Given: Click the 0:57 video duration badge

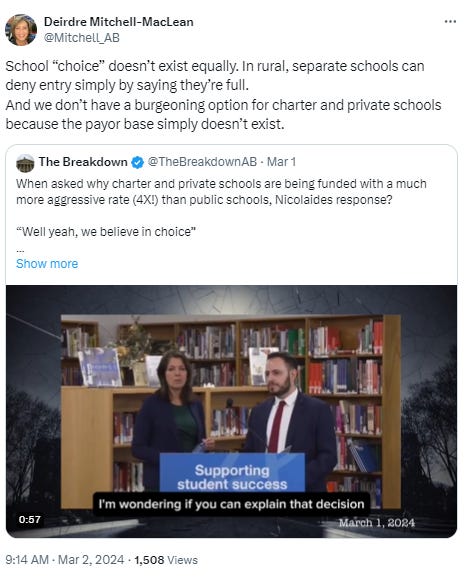Looking at the screenshot, I should (x=30, y=519).
